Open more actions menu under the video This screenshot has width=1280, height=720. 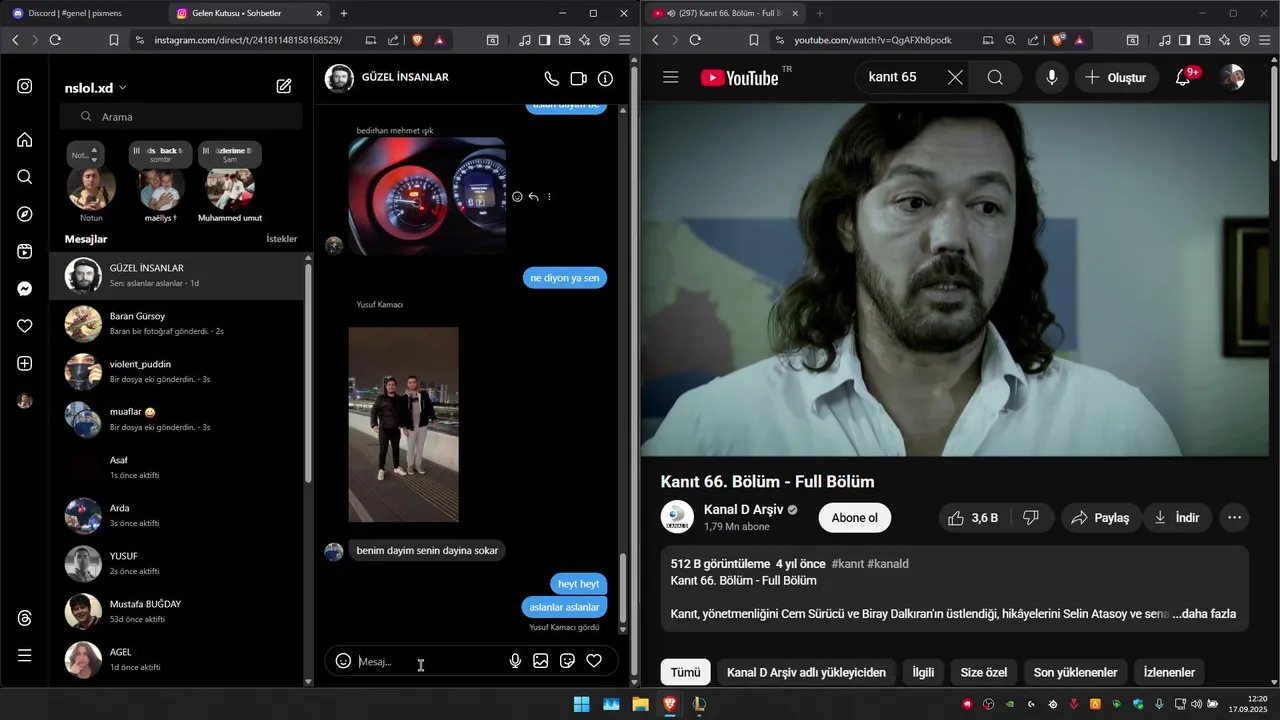[1234, 518]
